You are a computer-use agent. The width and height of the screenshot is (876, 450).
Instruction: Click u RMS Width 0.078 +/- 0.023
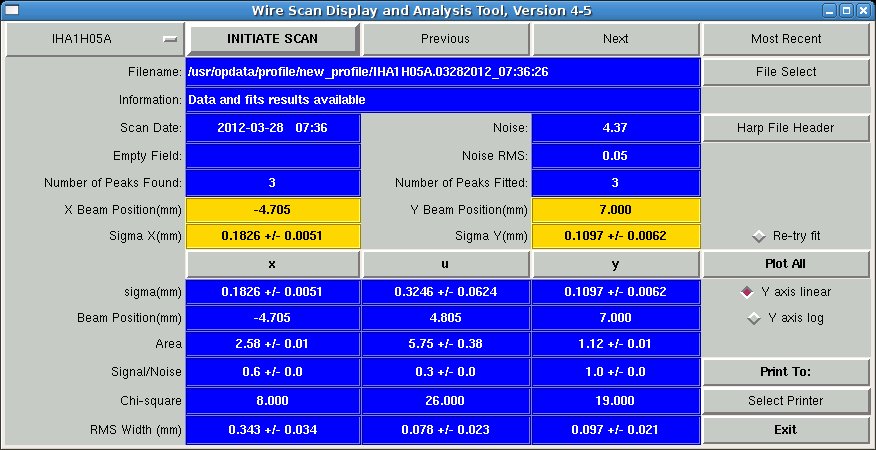click(x=445, y=430)
